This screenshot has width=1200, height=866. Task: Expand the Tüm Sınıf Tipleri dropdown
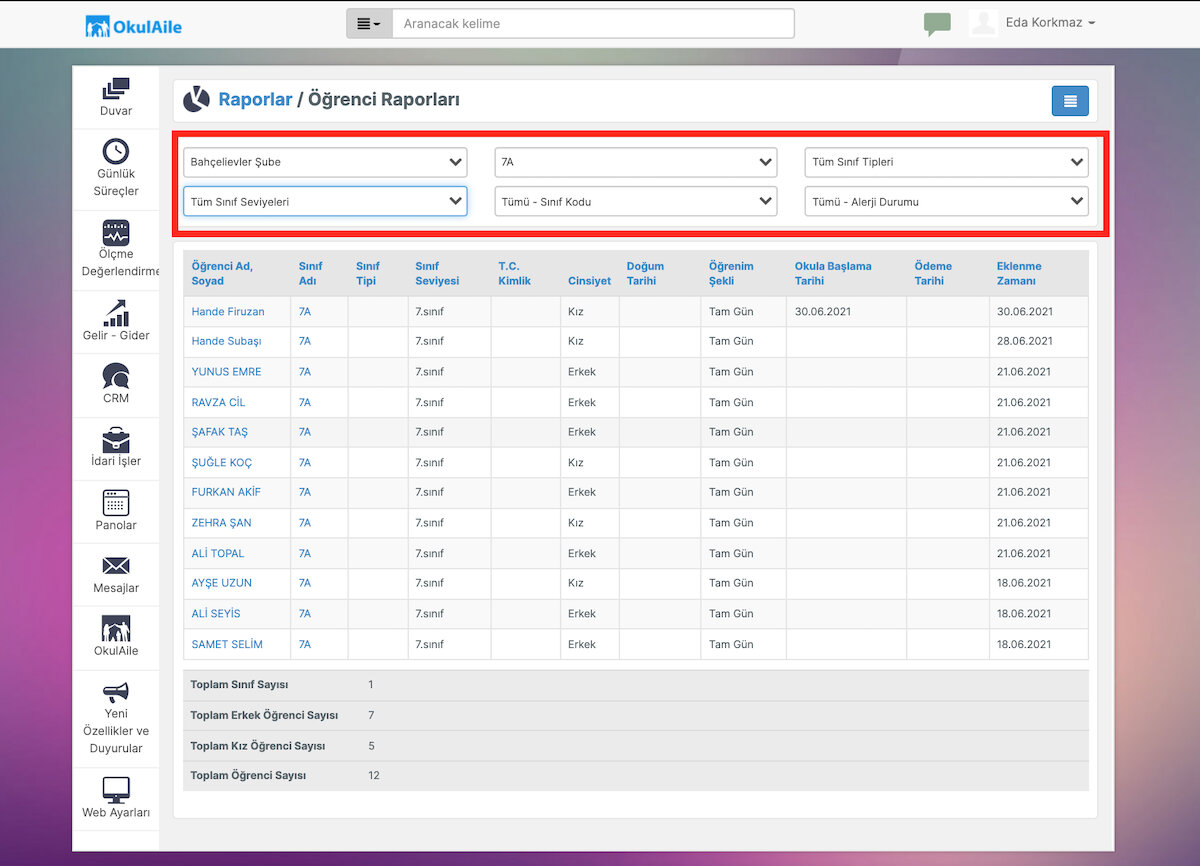pos(947,161)
